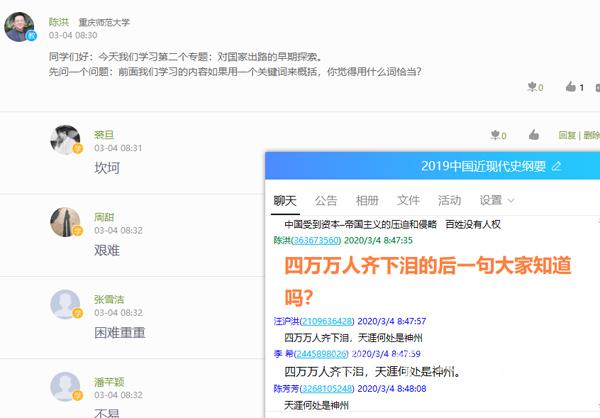
Task: Click the edit pencil beside the group title
Action: [x=557, y=166]
